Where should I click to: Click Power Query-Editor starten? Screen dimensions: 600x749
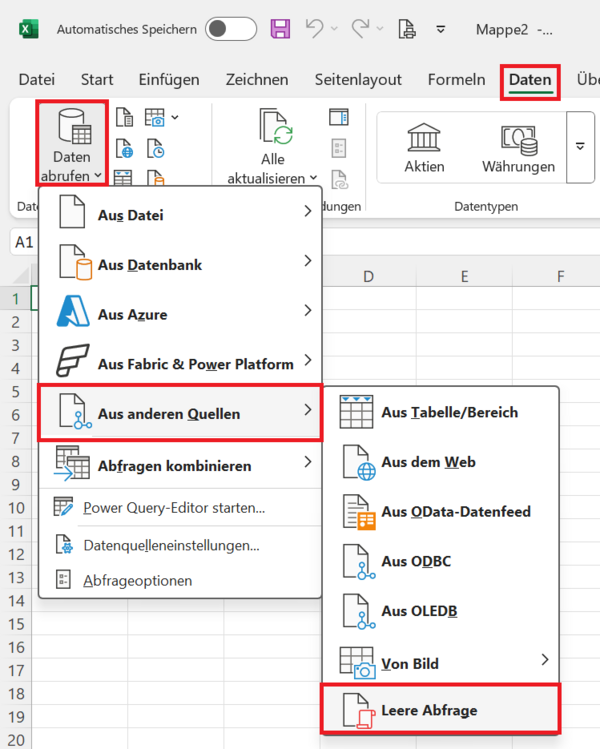[174, 508]
